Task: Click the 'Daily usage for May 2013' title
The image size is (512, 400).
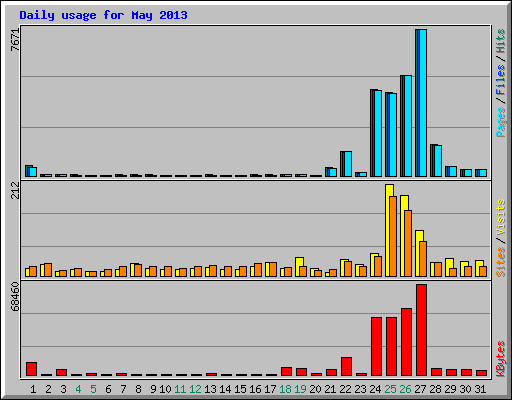Action: pos(103,15)
